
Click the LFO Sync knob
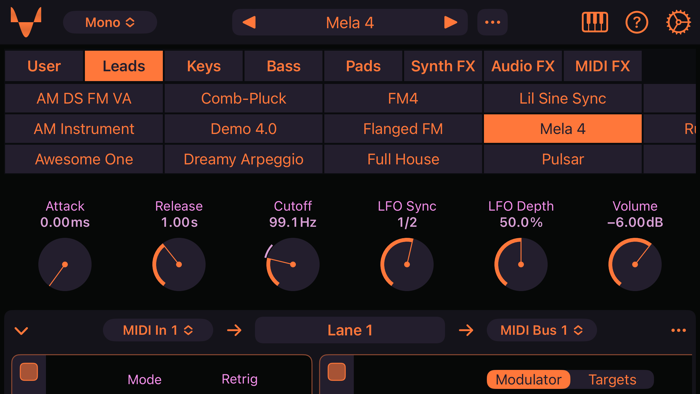coord(407,264)
